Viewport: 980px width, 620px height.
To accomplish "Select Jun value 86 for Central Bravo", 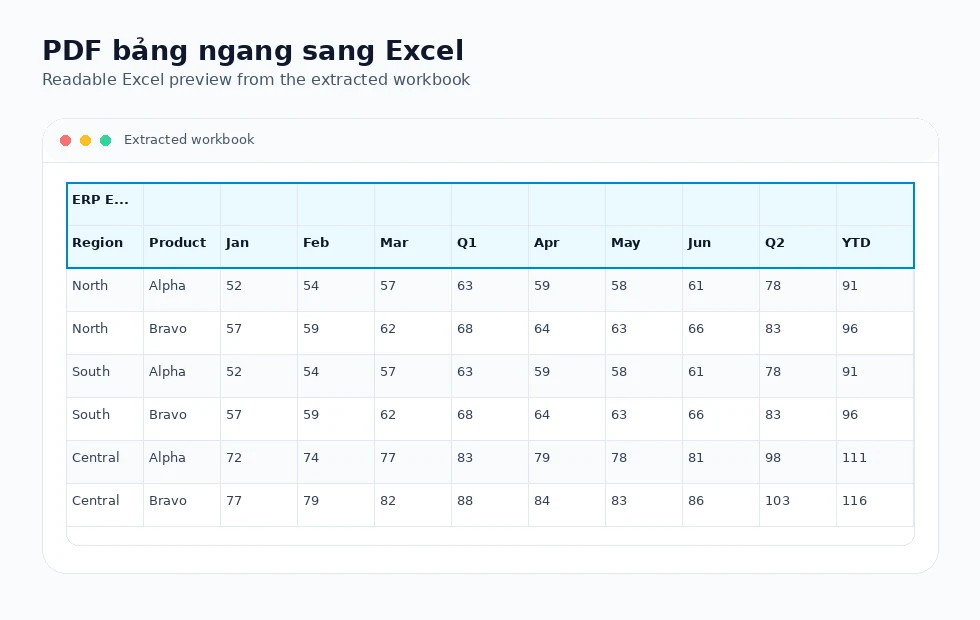I will point(696,501).
